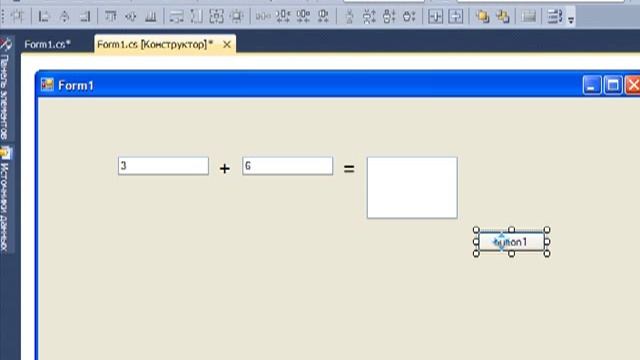The width and height of the screenshot is (640, 360).
Task: Click the Make Same Width icon
Action: [x=176, y=16]
